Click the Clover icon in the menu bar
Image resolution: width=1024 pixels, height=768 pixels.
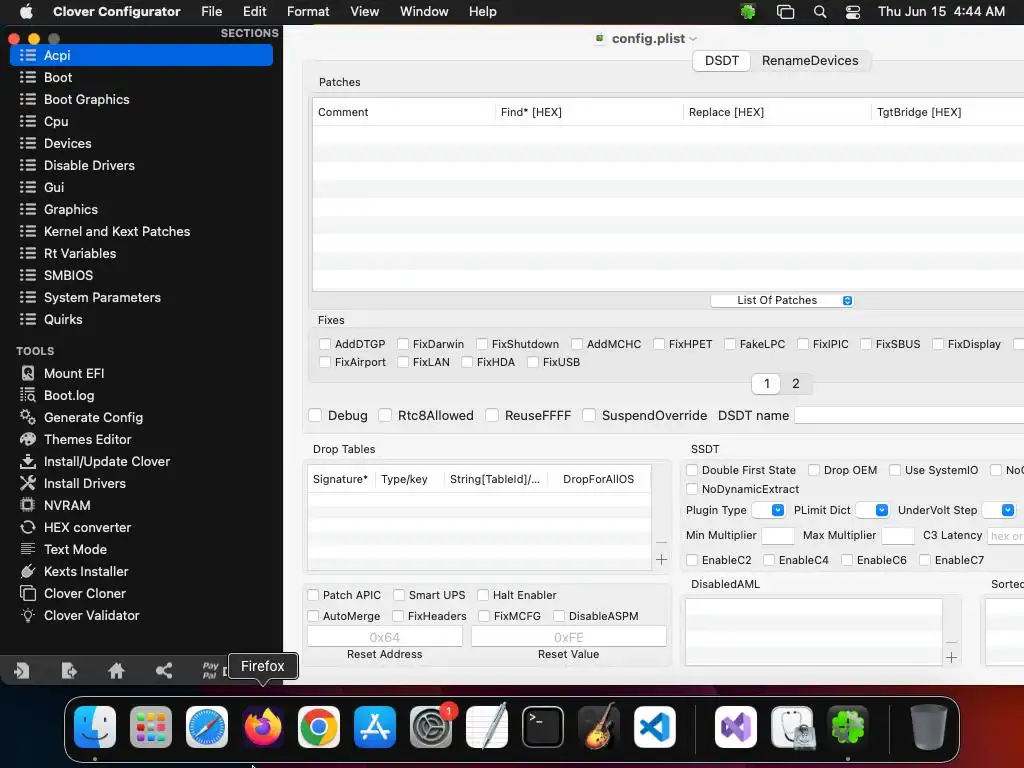click(748, 11)
